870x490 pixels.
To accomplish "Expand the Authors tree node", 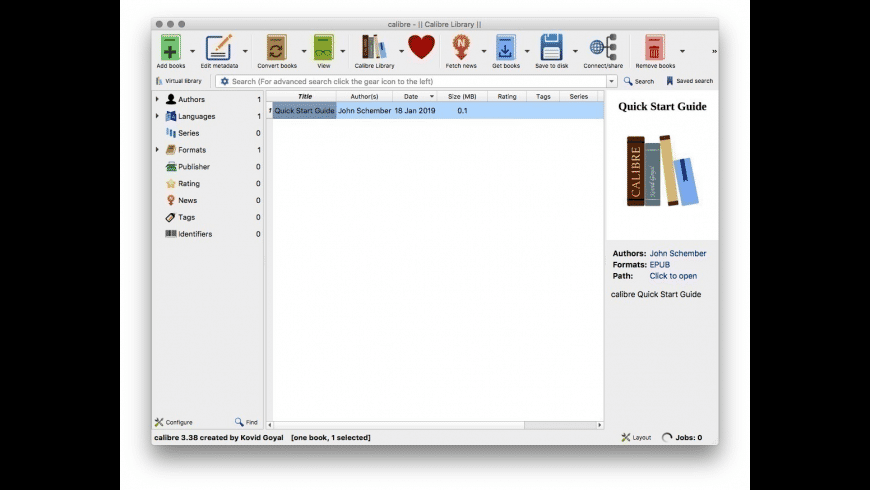I will [x=157, y=99].
